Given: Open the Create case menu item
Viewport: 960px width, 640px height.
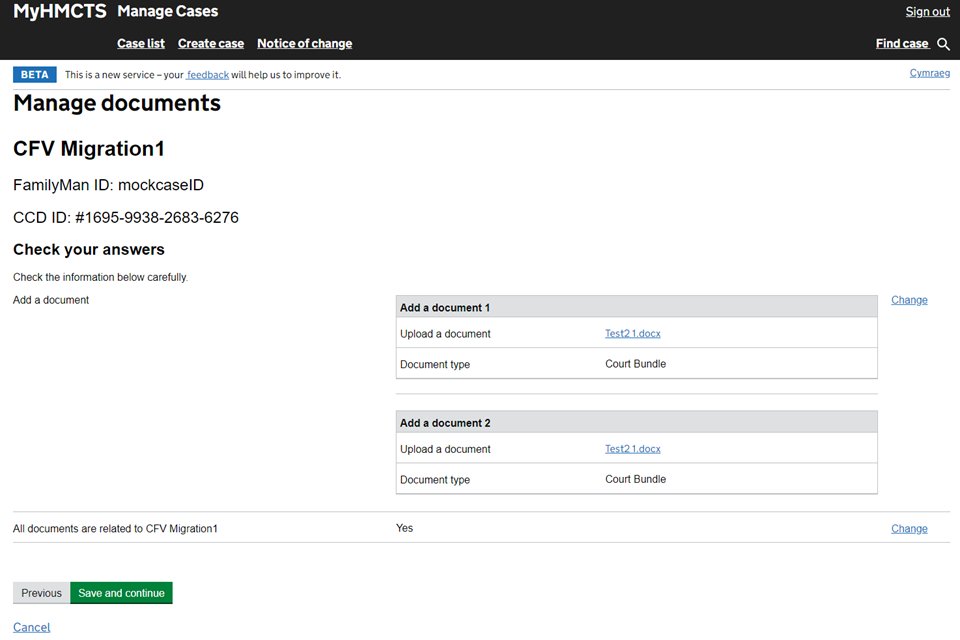Looking at the screenshot, I should [211, 44].
